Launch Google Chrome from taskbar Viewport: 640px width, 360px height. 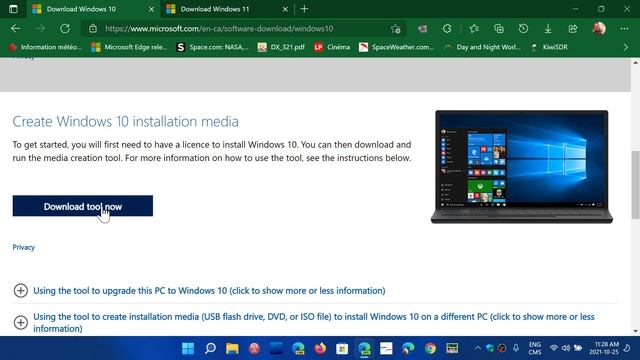click(x=430, y=348)
